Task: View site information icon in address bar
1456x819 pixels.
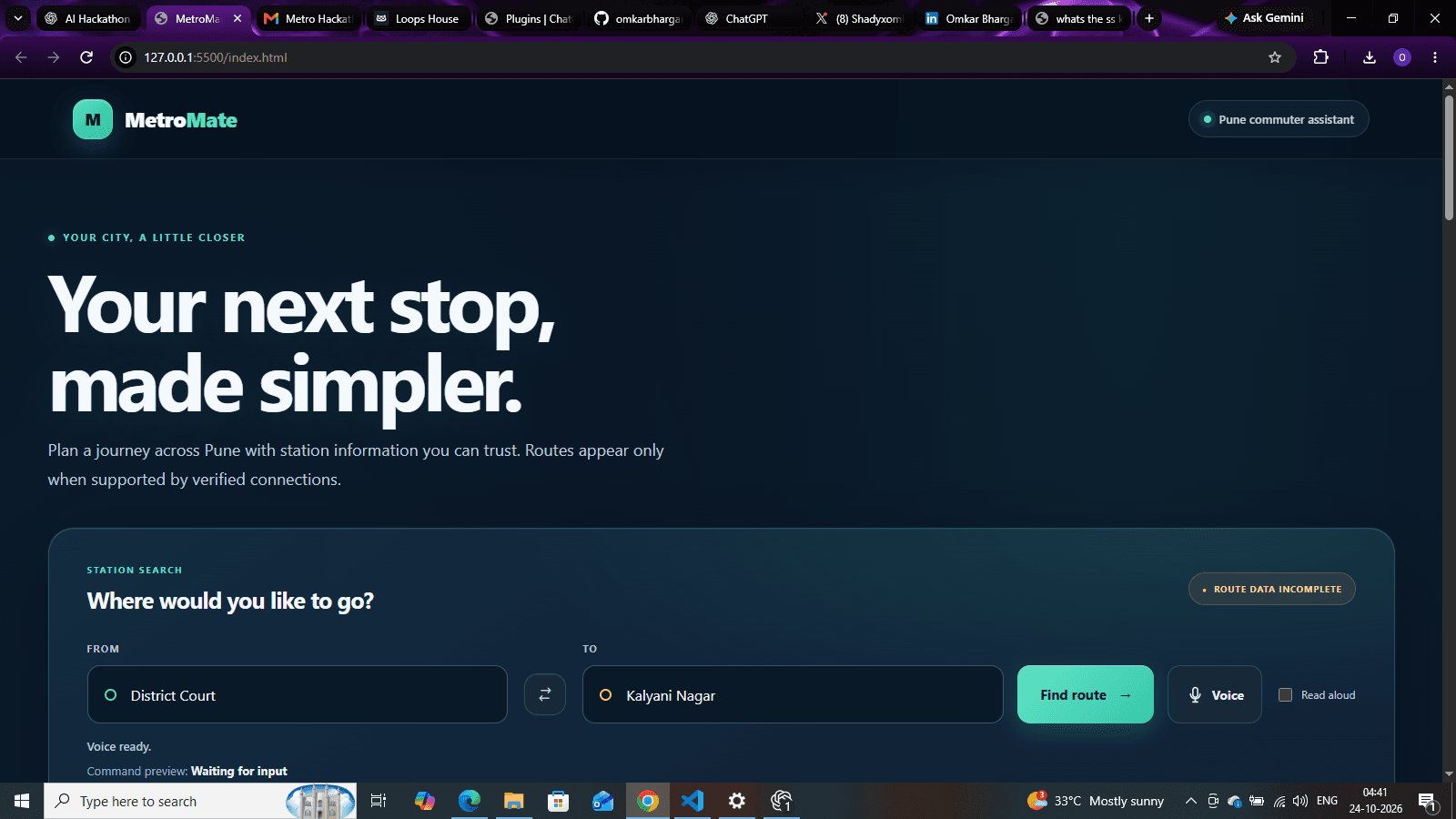Action: coord(126,57)
